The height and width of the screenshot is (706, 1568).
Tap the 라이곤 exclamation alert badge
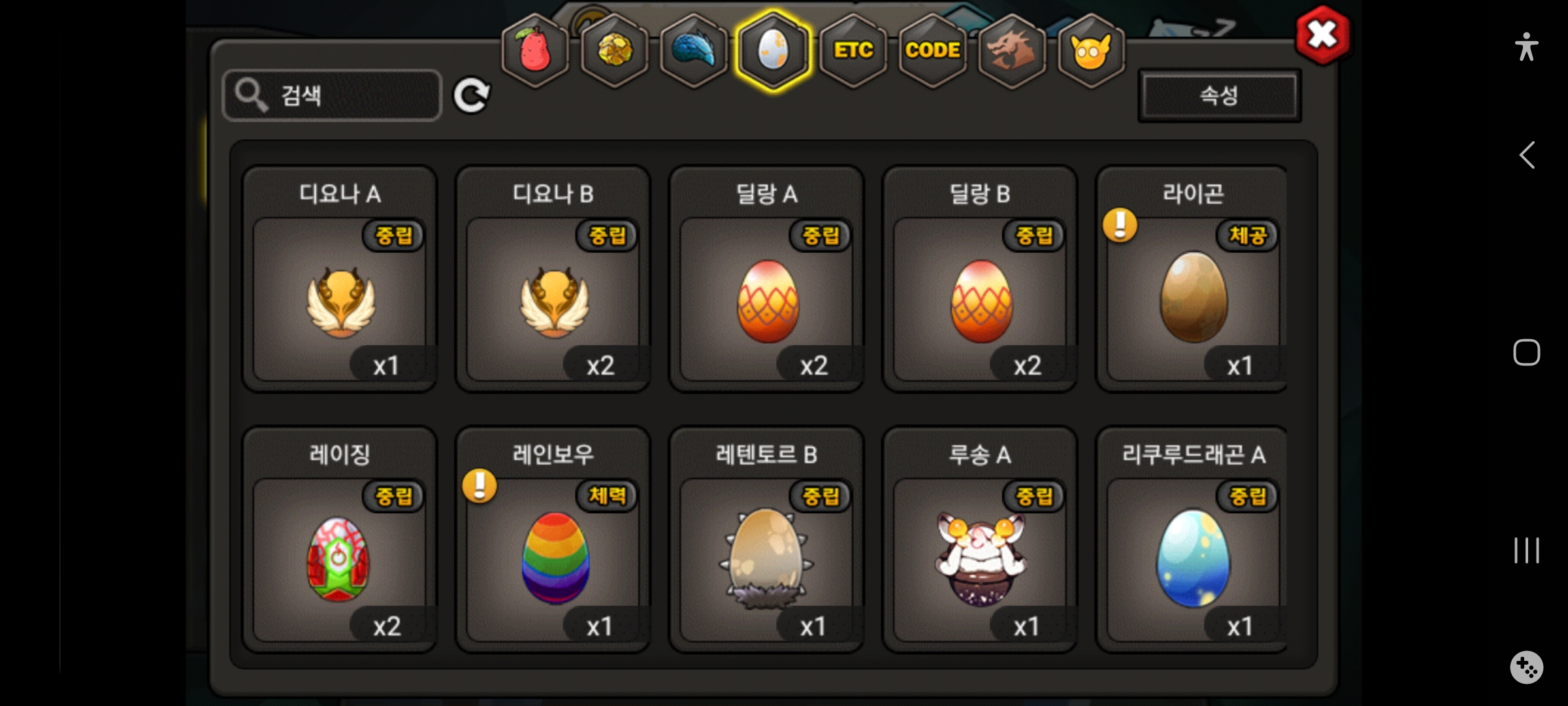[x=1120, y=226]
